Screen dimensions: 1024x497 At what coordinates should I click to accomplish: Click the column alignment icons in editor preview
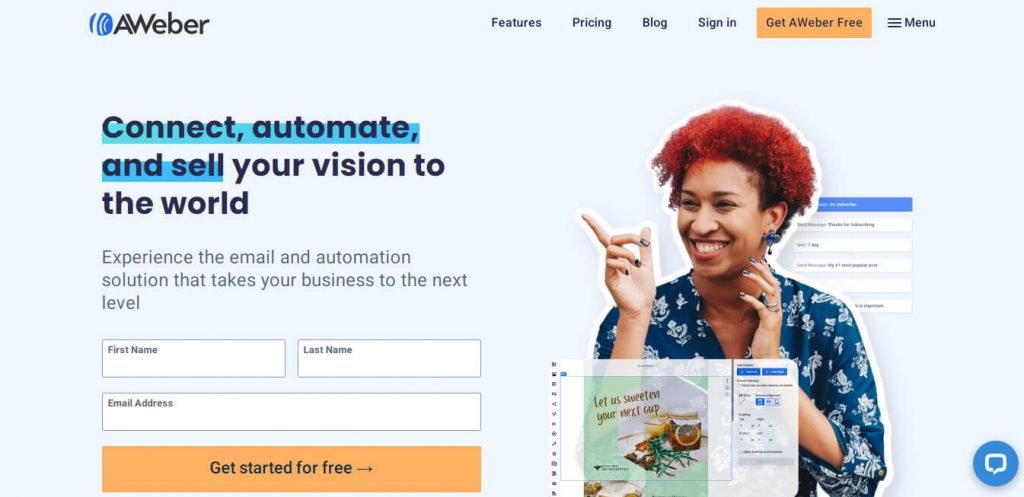(x=768, y=402)
